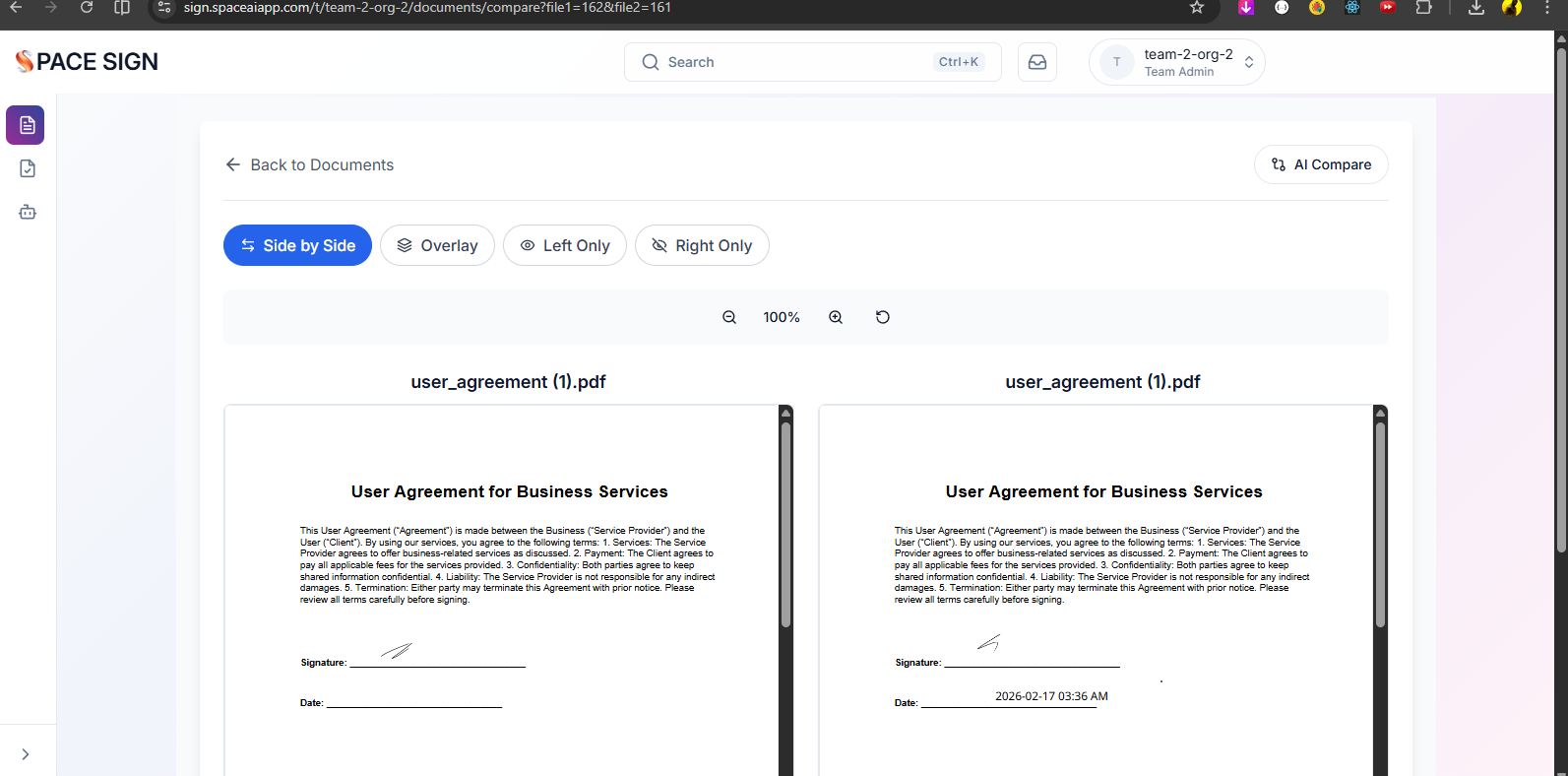Open the Documents sidebar icon

tap(26, 125)
